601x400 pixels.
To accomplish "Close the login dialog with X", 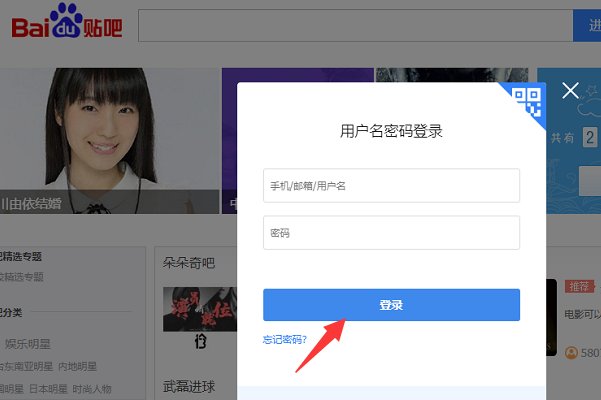I will pos(570,91).
